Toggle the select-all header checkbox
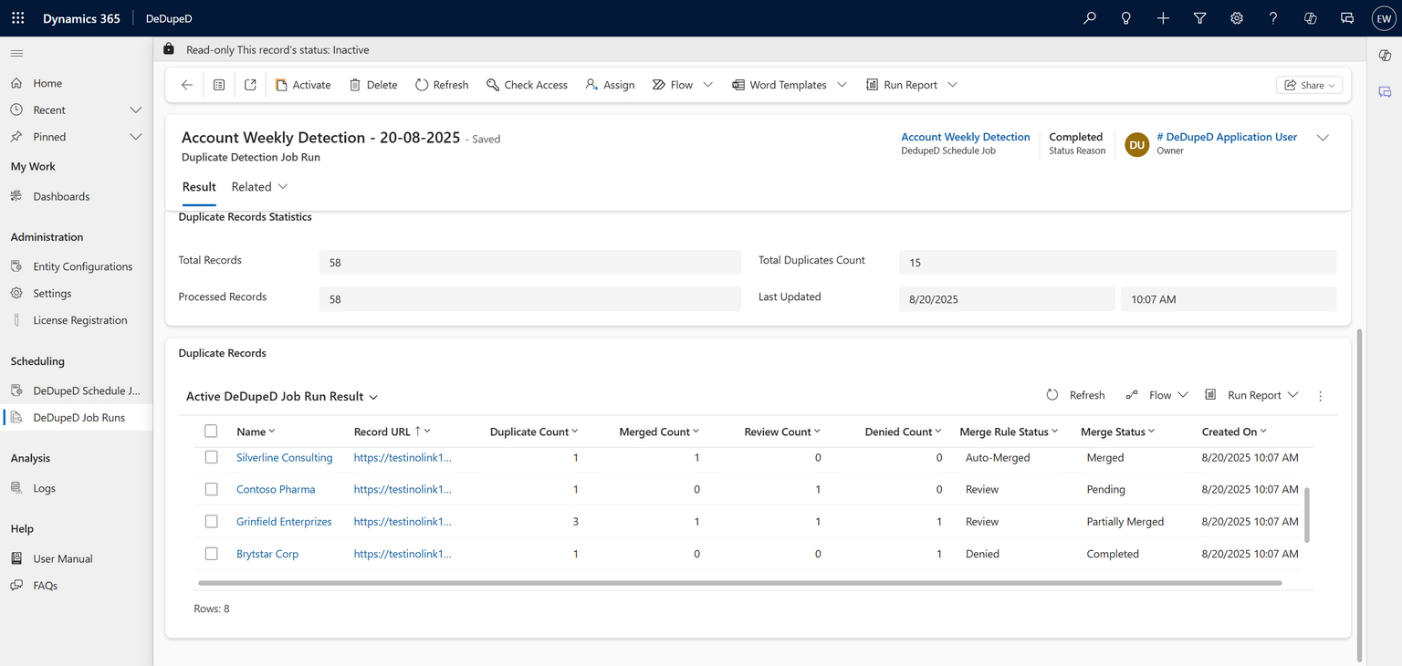 [x=211, y=431]
